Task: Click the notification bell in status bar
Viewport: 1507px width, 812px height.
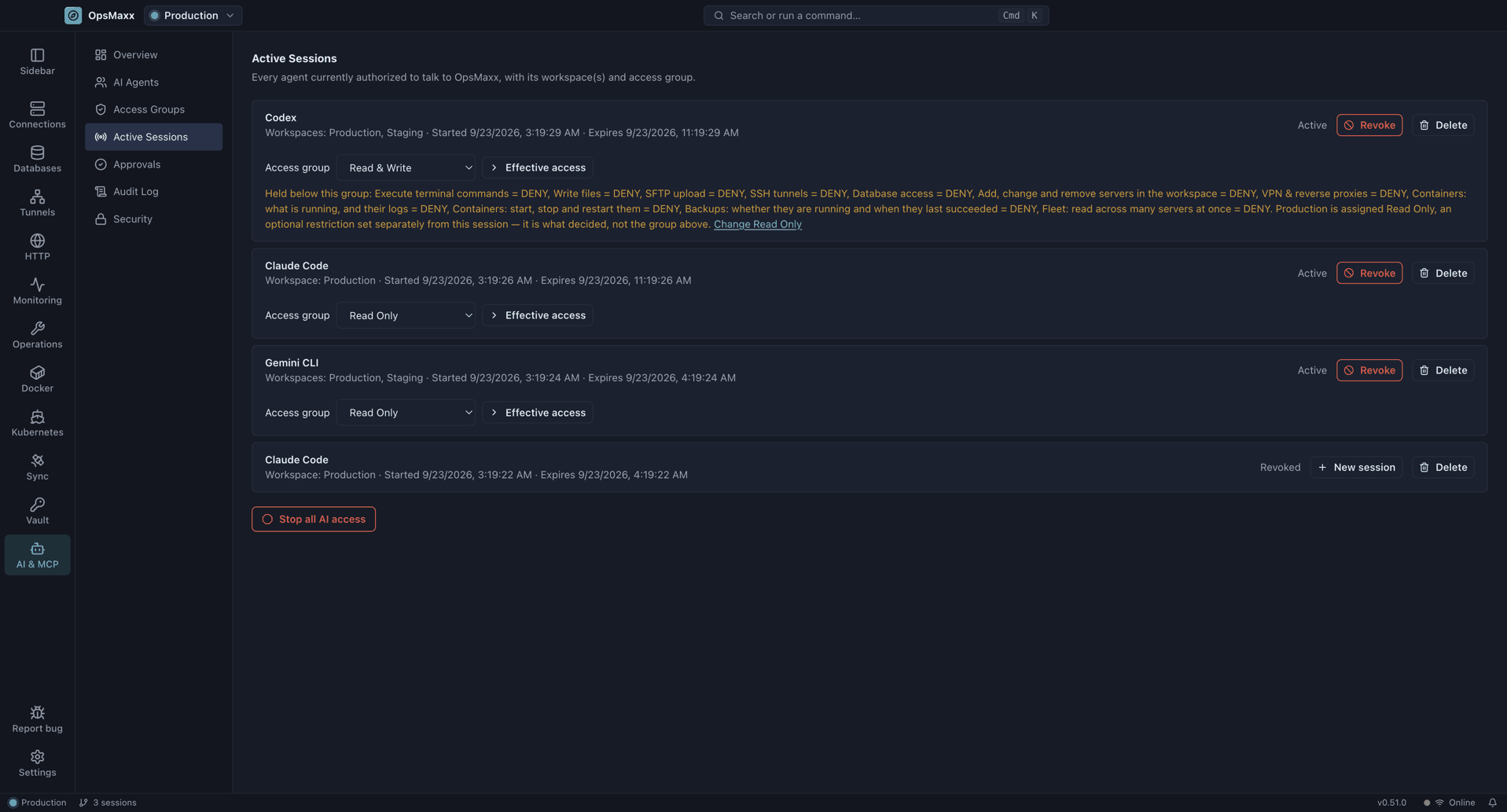Action: coord(1492,803)
